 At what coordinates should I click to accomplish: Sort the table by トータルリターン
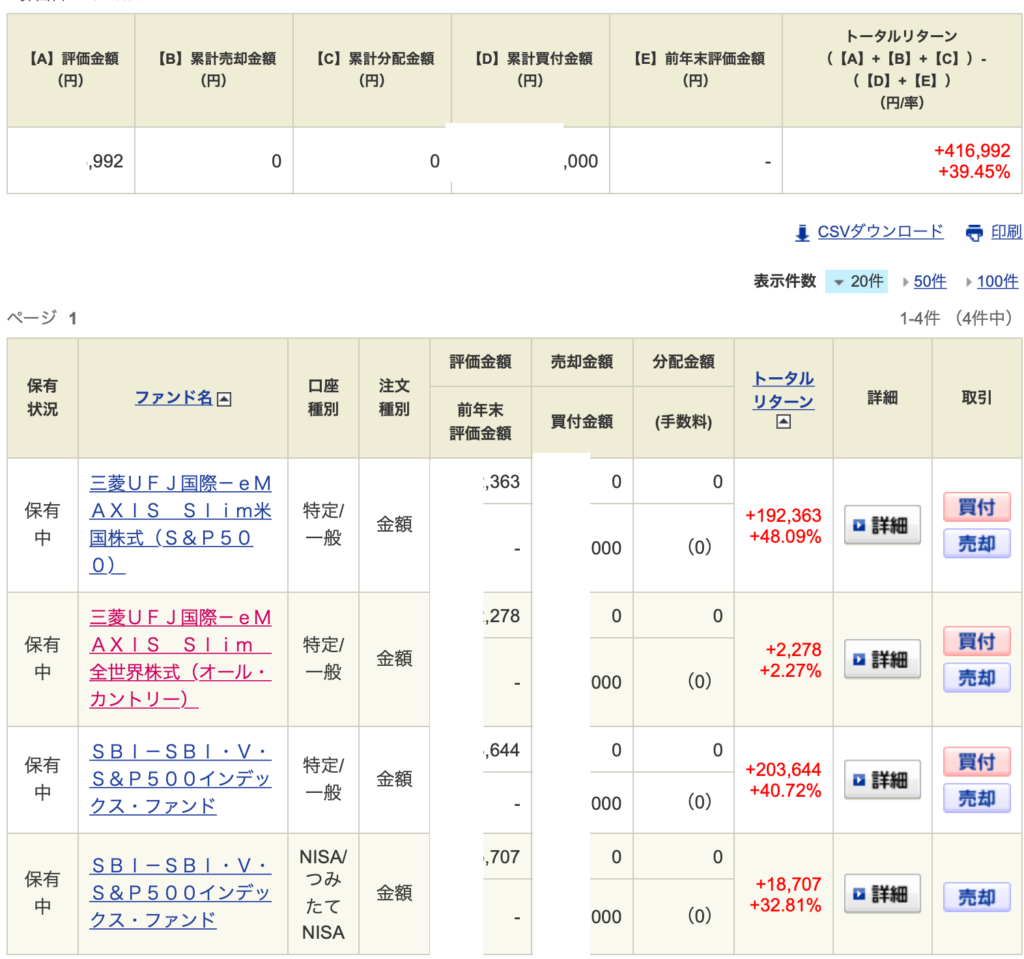[783, 390]
